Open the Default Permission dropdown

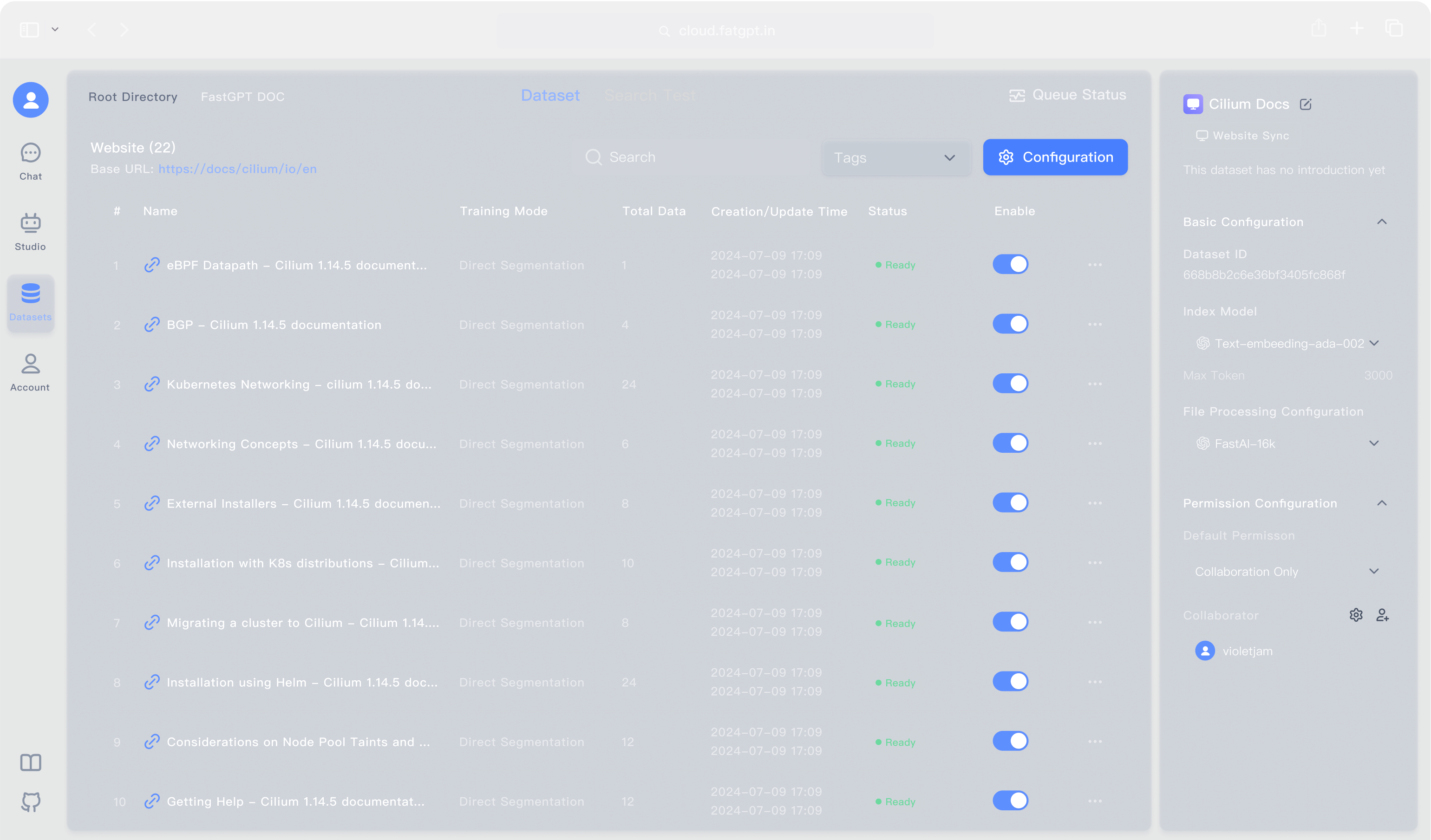point(1287,572)
